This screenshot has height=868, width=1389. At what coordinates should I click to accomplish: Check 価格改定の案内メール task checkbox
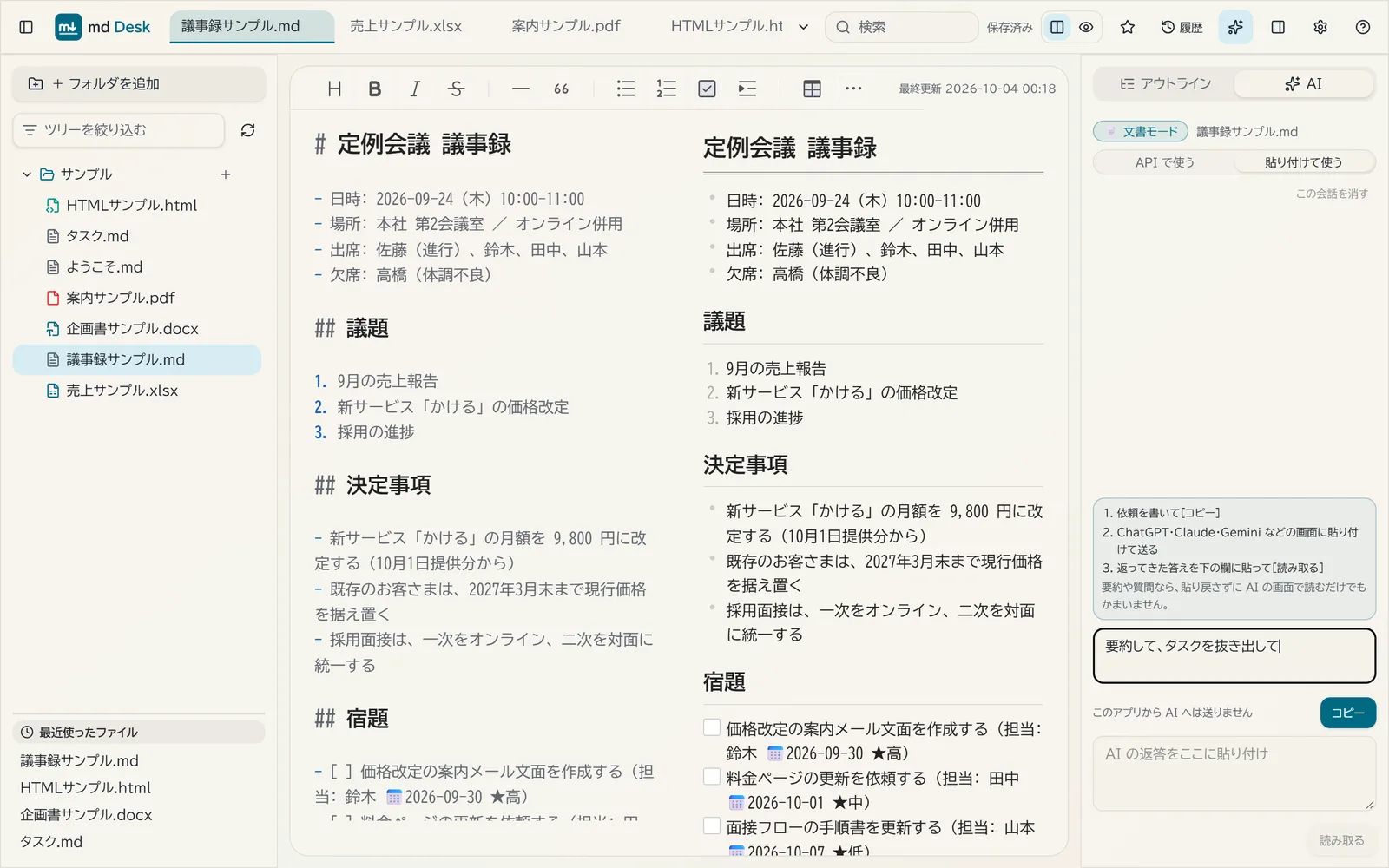click(712, 727)
